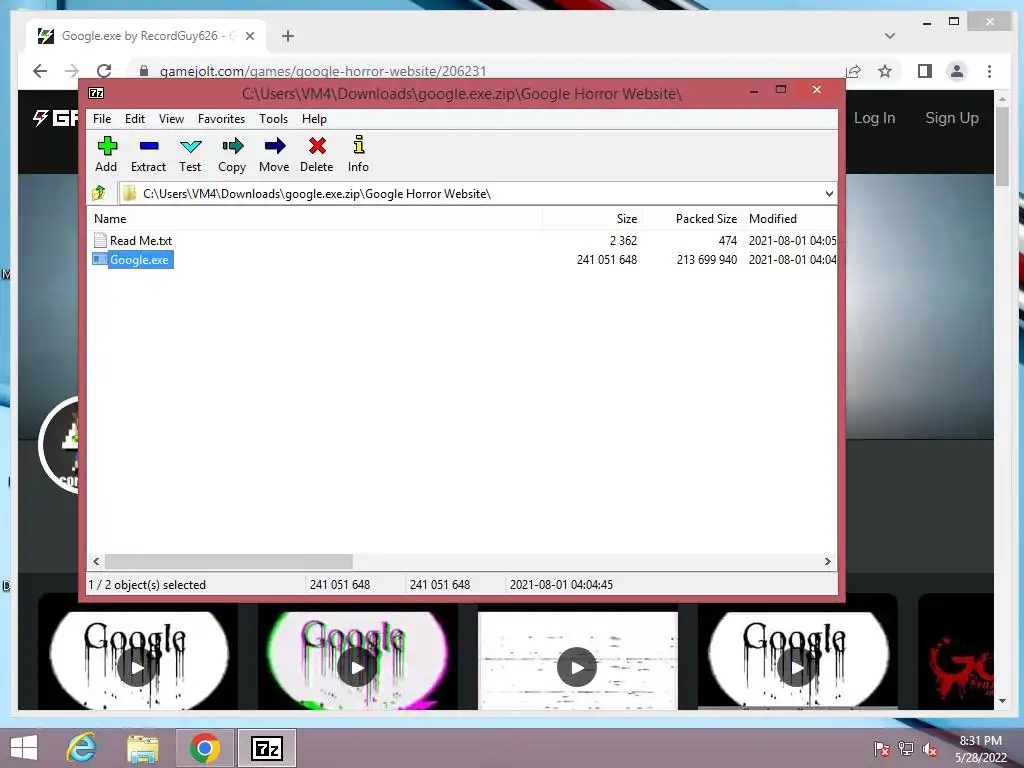Delete the selected file with red X

click(x=317, y=155)
